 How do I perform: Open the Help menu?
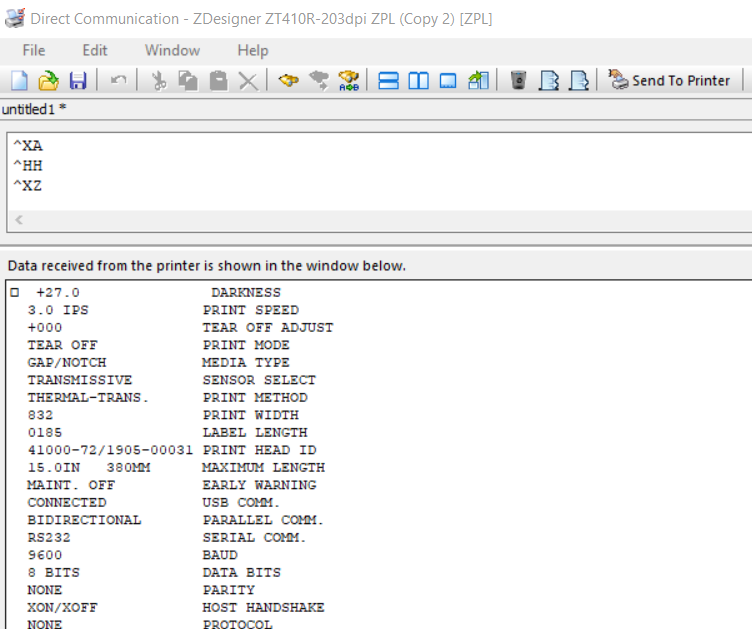coord(253,50)
